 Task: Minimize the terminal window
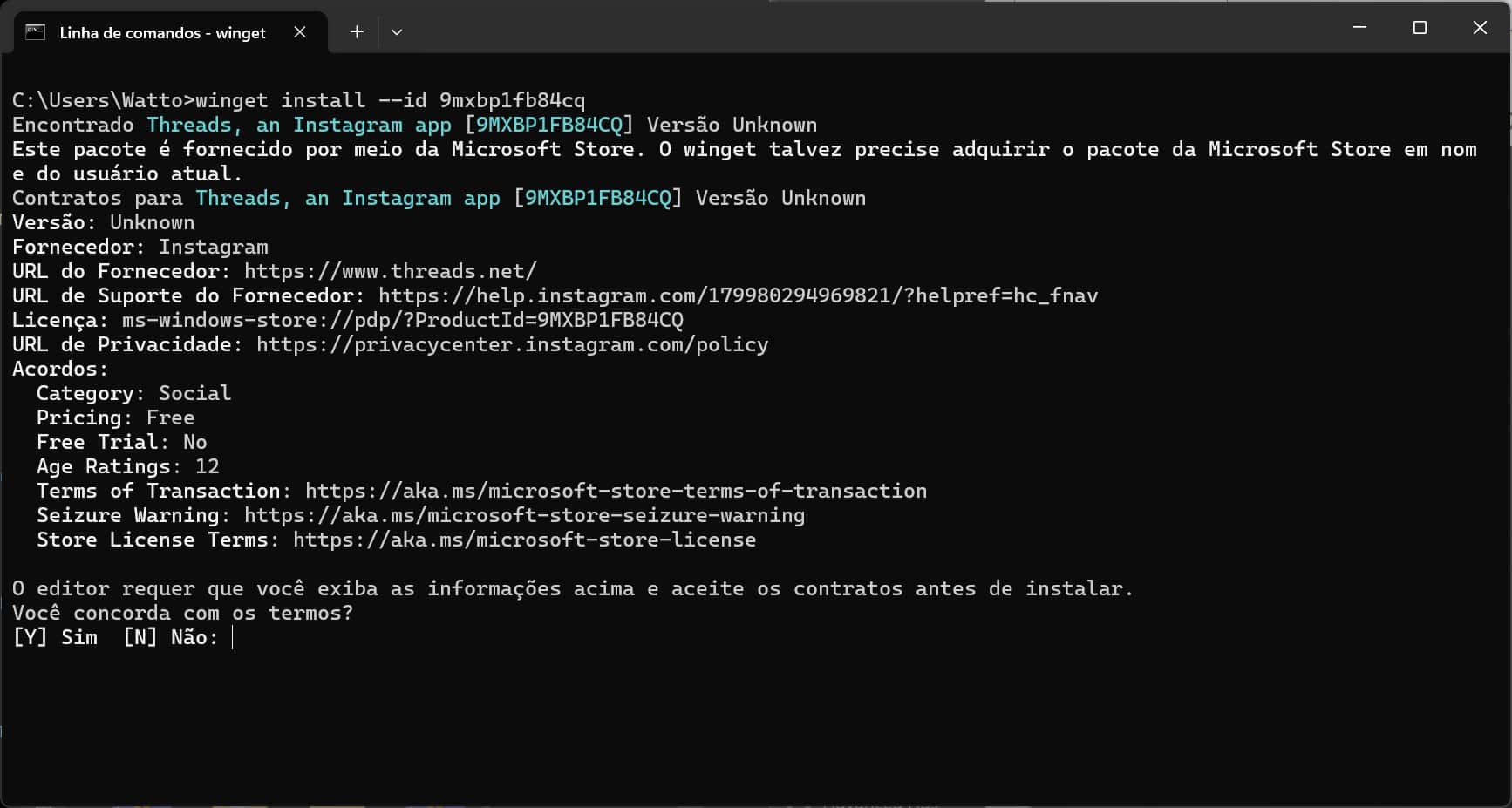1359,28
